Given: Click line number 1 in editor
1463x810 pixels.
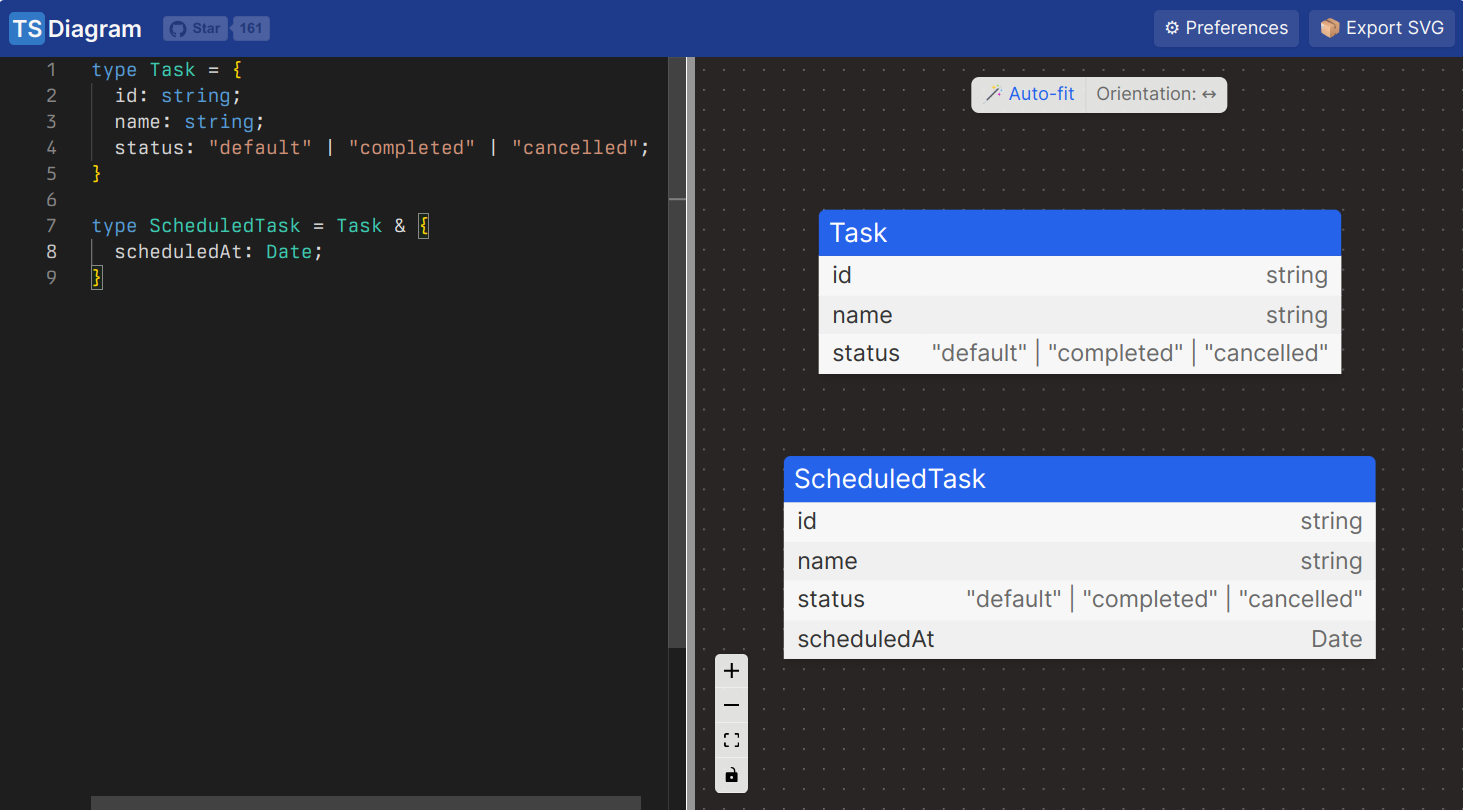Looking at the screenshot, I should coord(51,70).
